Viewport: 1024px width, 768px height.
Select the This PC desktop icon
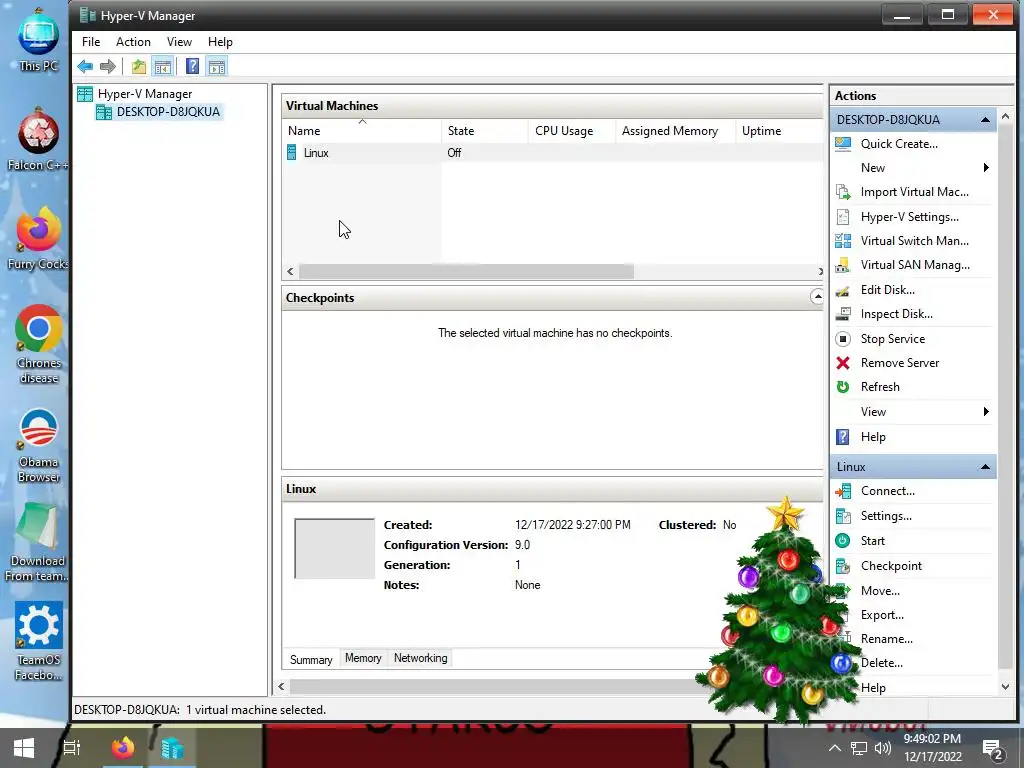pos(38,40)
